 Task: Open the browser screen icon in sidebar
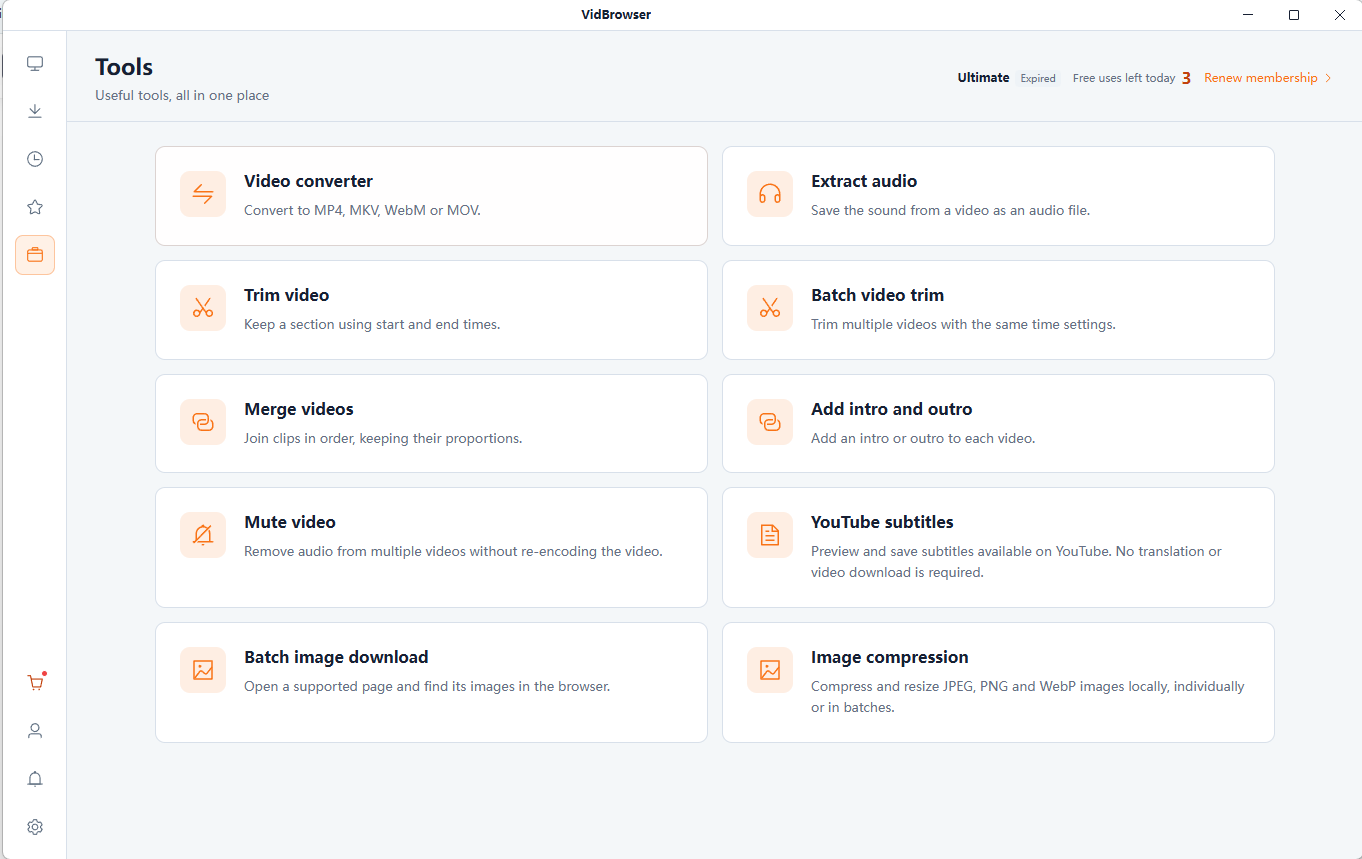click(35, 64)
